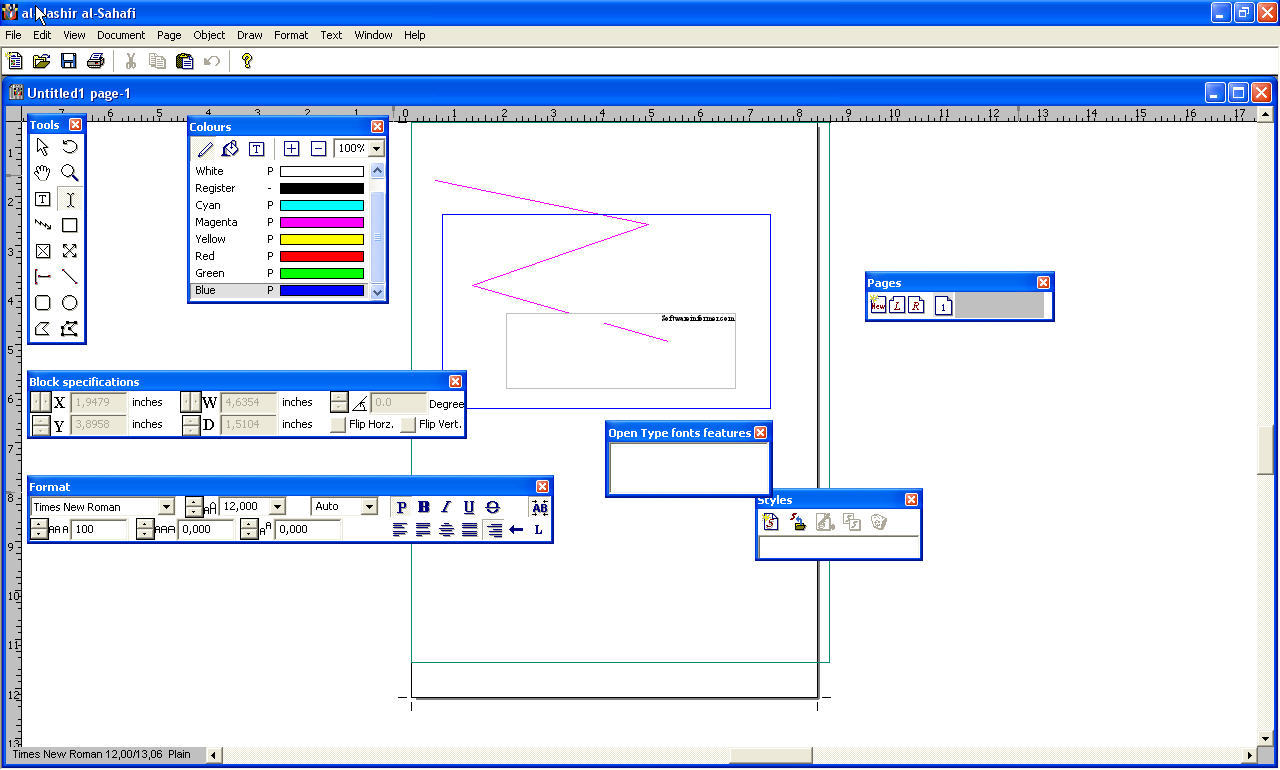This screenshot has width=1280, height=770.
Task: Create a new style in the Styles panel
Action: point(770,522)
